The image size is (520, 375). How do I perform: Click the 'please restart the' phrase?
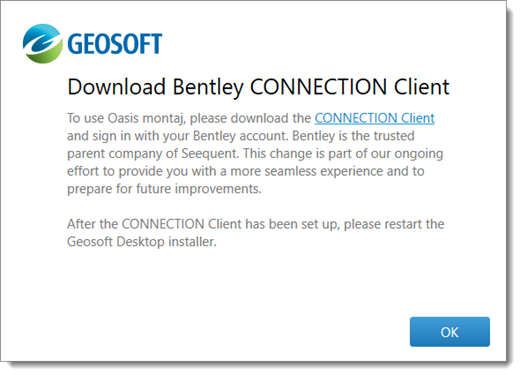(394, 224)
